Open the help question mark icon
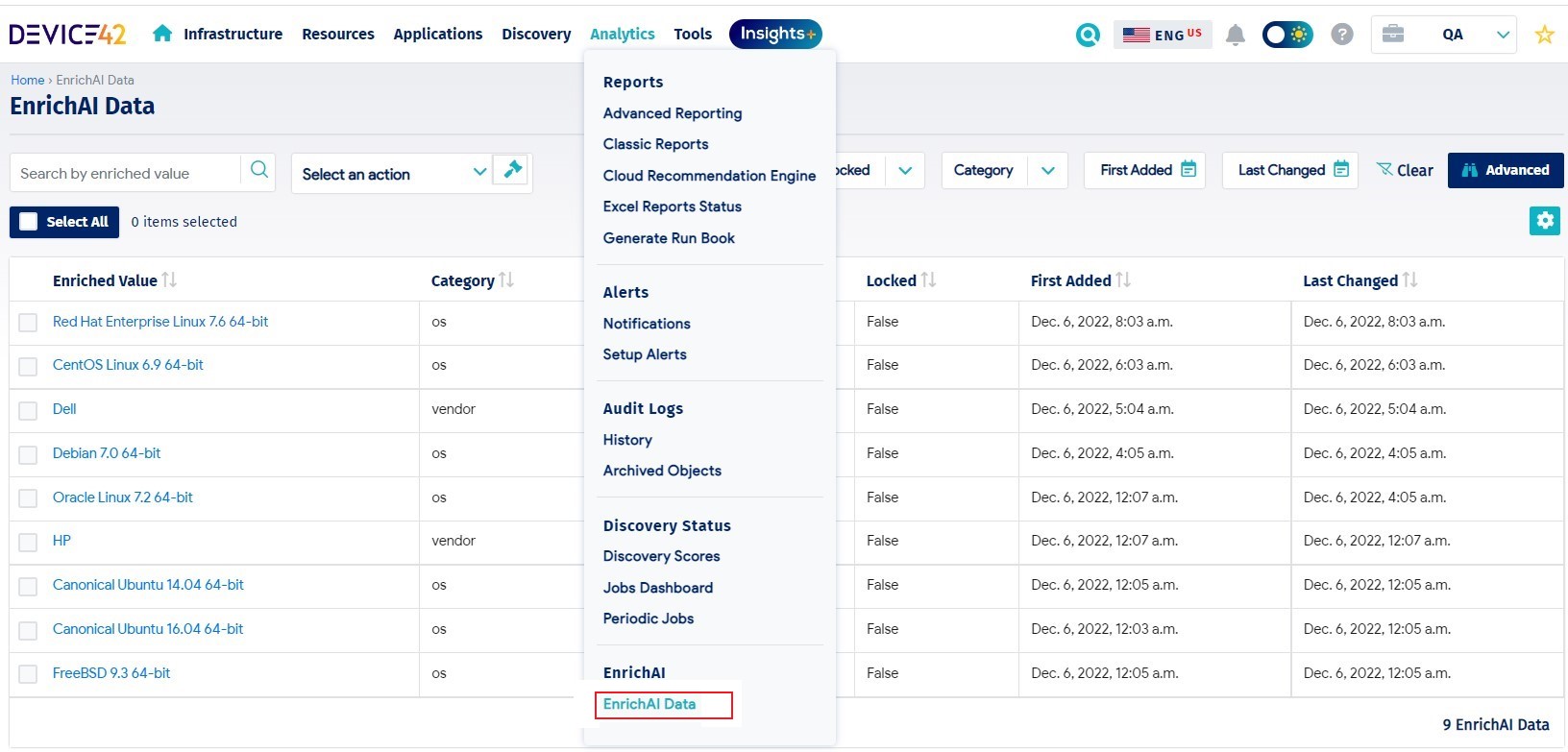The width and height of the screenshot is (1568, 752). (x=1342, y=35)
